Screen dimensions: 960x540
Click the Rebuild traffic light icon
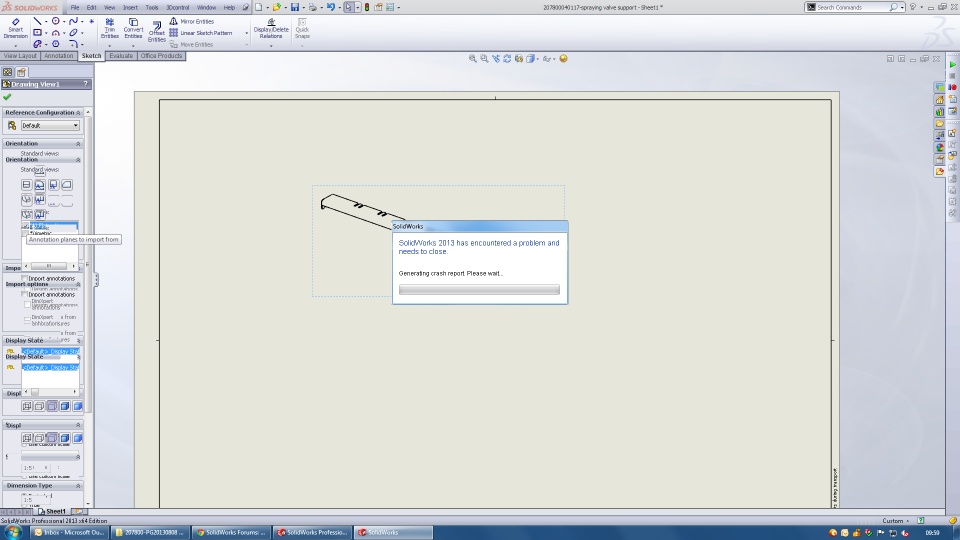367,7
